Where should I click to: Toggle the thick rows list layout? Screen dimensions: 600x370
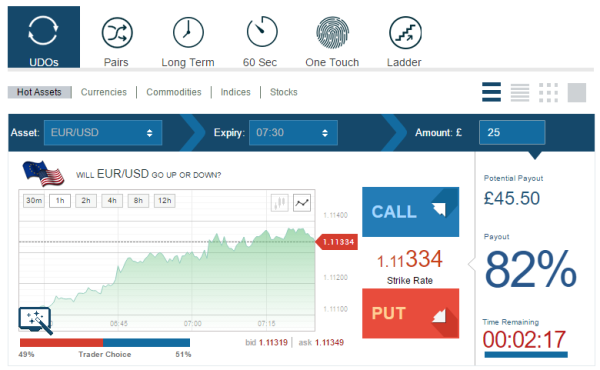491,92
